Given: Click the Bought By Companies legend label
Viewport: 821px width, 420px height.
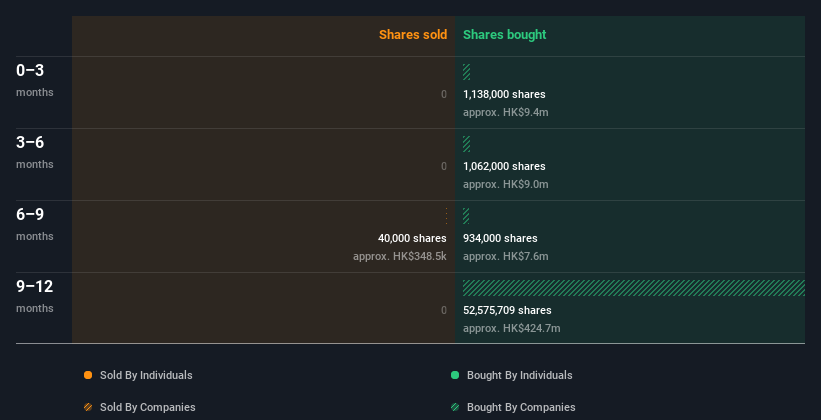Looking at the screenshot, I should tap(521, 407).
